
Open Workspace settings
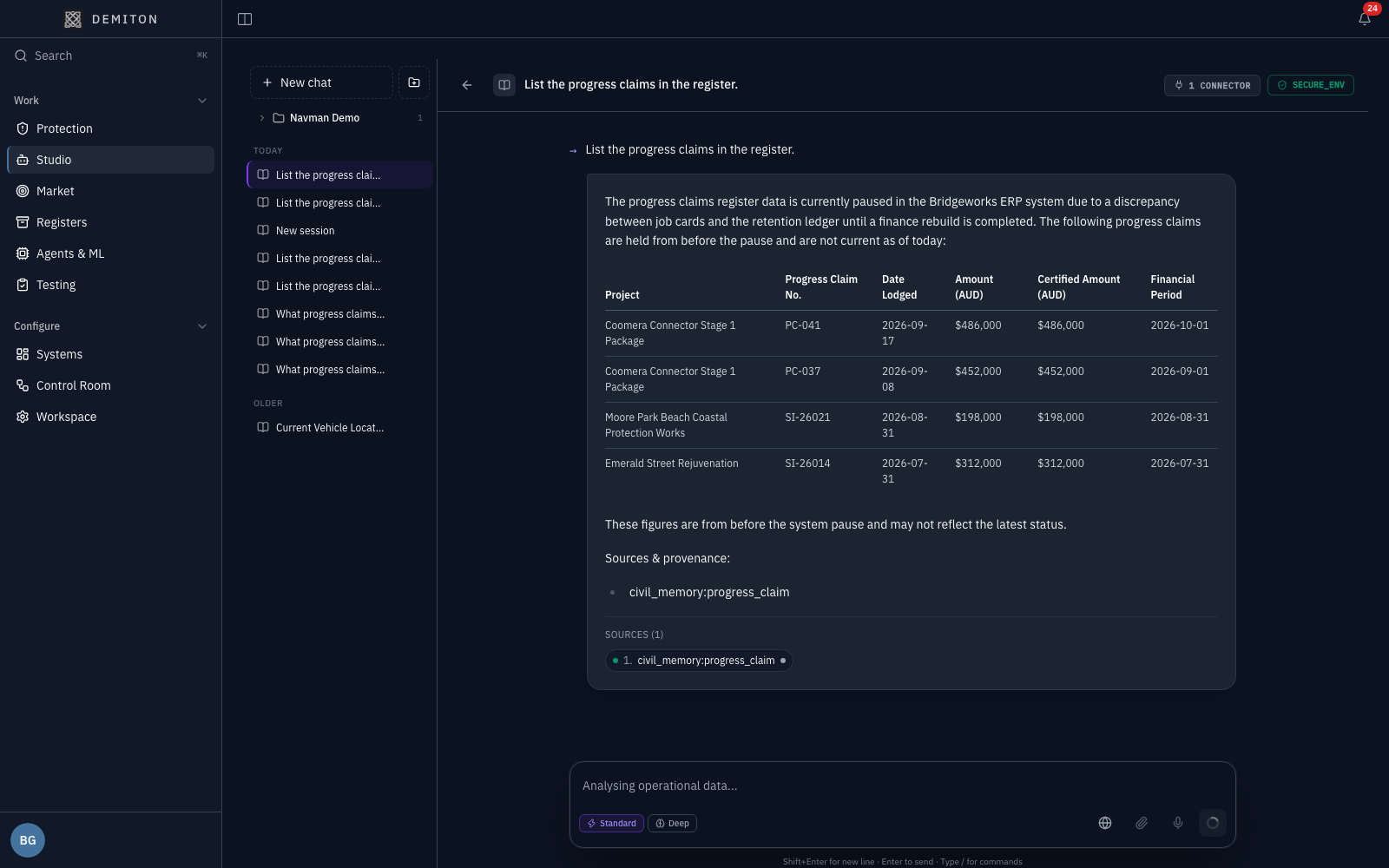coord(110,417)
